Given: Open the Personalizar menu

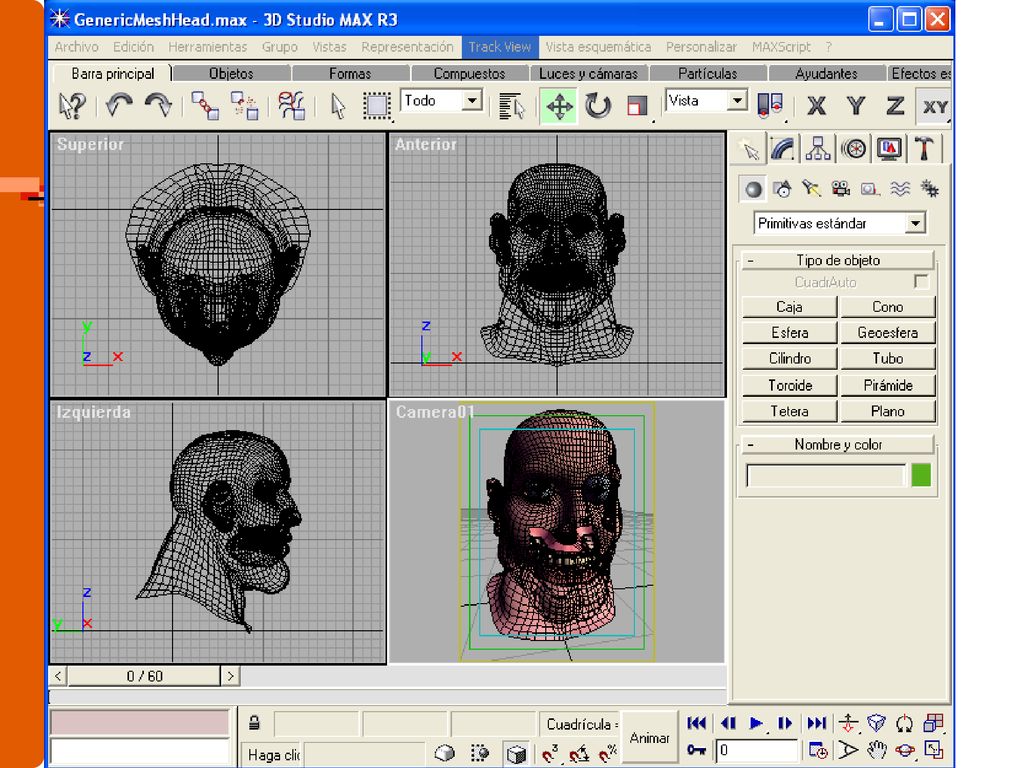Looking at the screenshot, I should click(701, 47).
